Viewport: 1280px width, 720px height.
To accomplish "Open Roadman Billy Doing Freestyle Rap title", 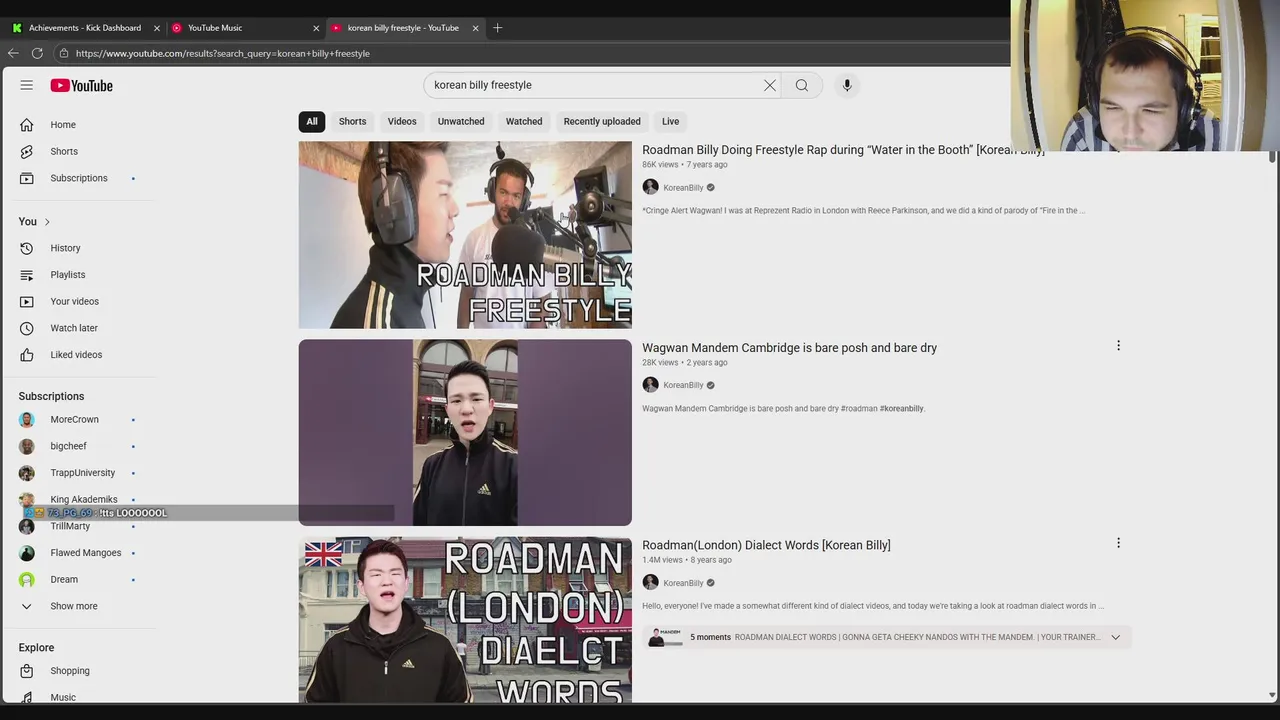I will tap(843, 150).
